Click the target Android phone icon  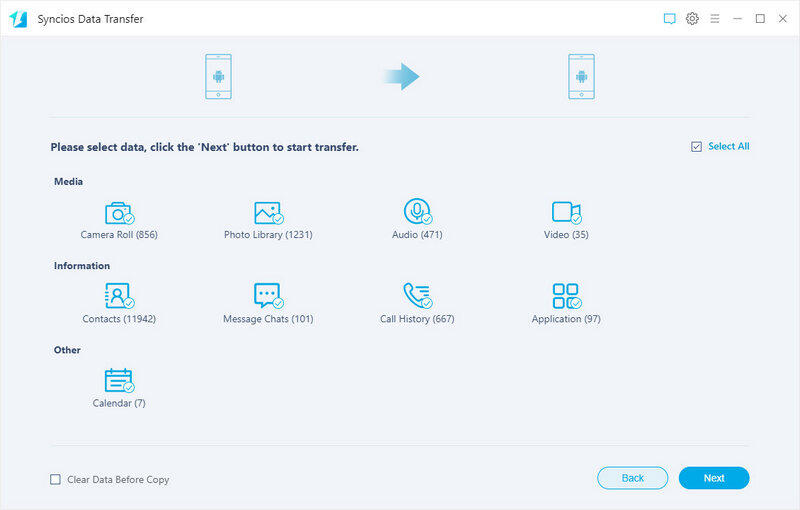[581, 76]
